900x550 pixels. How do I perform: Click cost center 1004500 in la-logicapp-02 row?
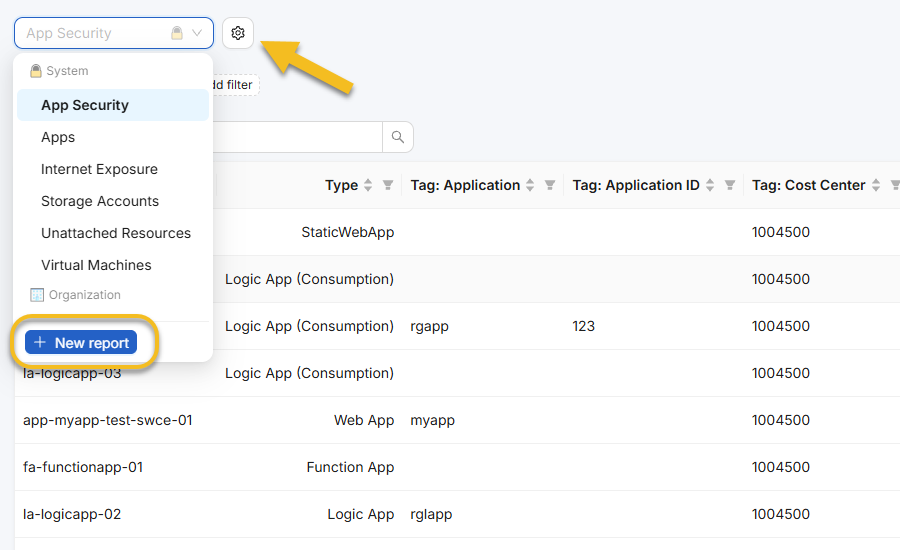click(781, 514)
